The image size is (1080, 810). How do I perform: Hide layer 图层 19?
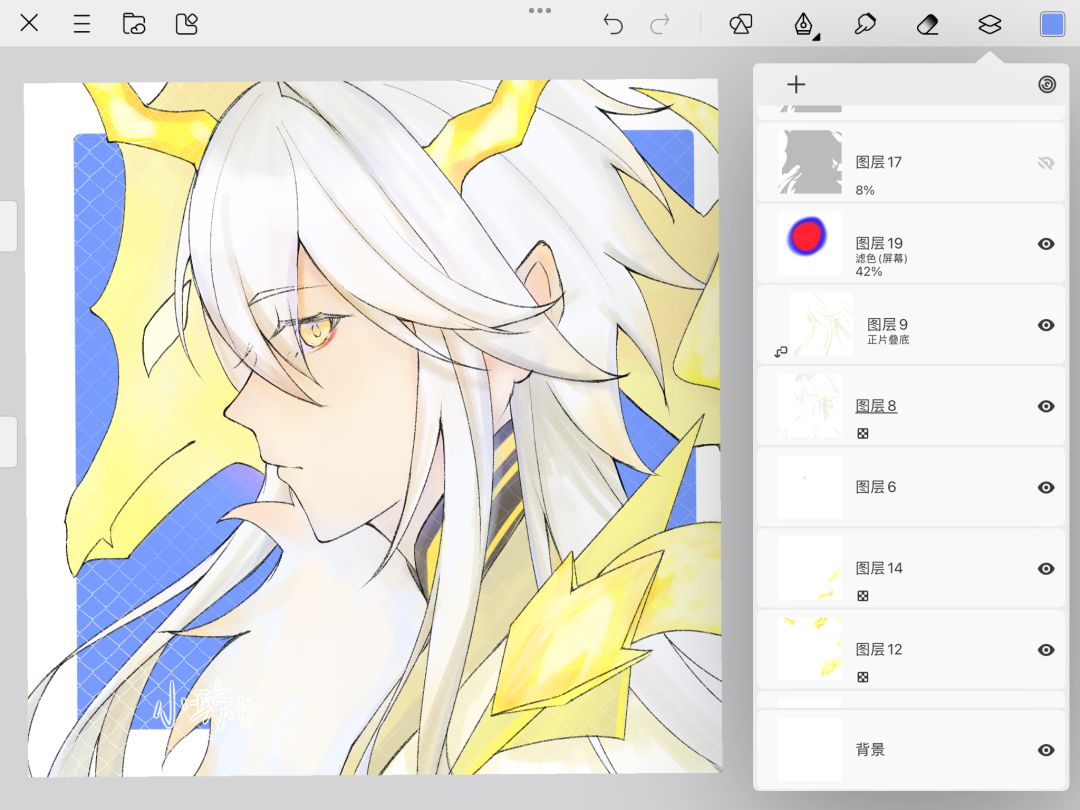pyautogui.click(x=1046, y=244)
